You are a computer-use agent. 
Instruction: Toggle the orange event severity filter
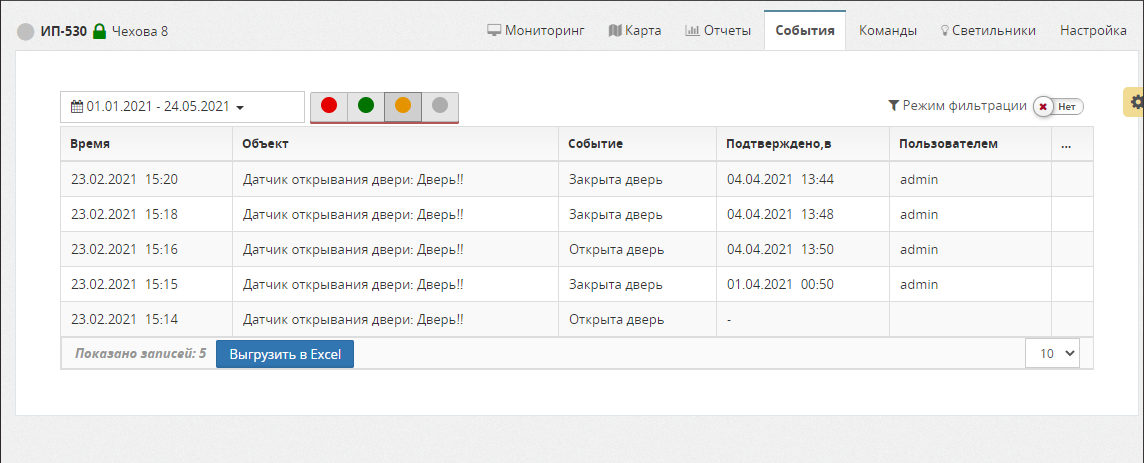point(403,106)
